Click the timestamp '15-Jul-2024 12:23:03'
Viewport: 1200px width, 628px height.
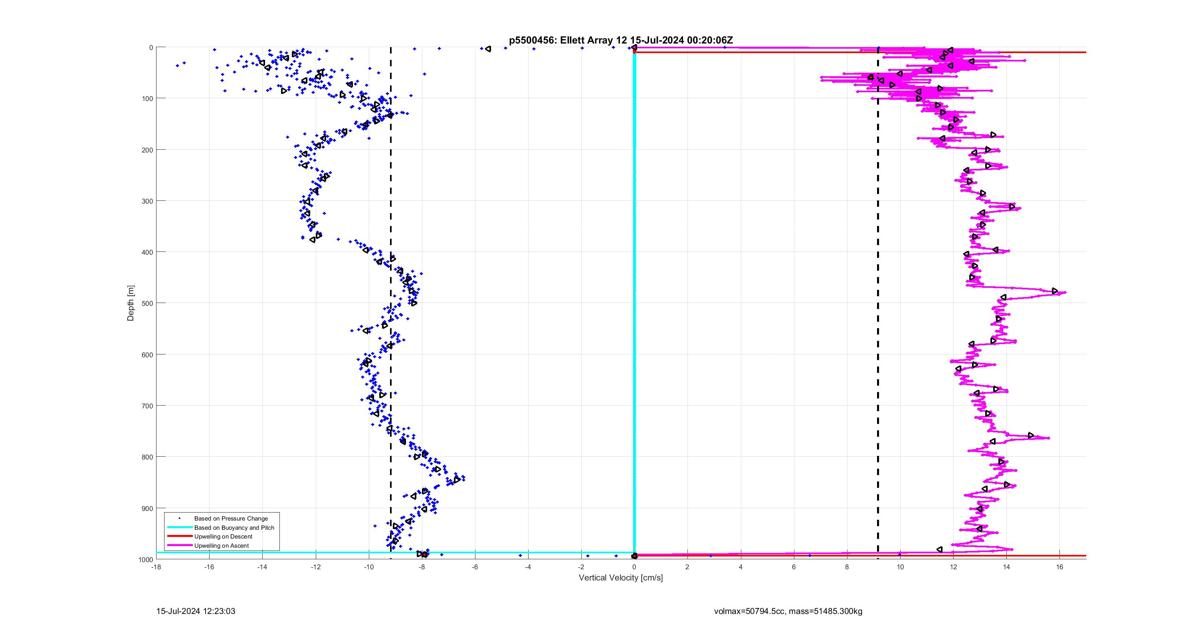click(x=196, y=610)
